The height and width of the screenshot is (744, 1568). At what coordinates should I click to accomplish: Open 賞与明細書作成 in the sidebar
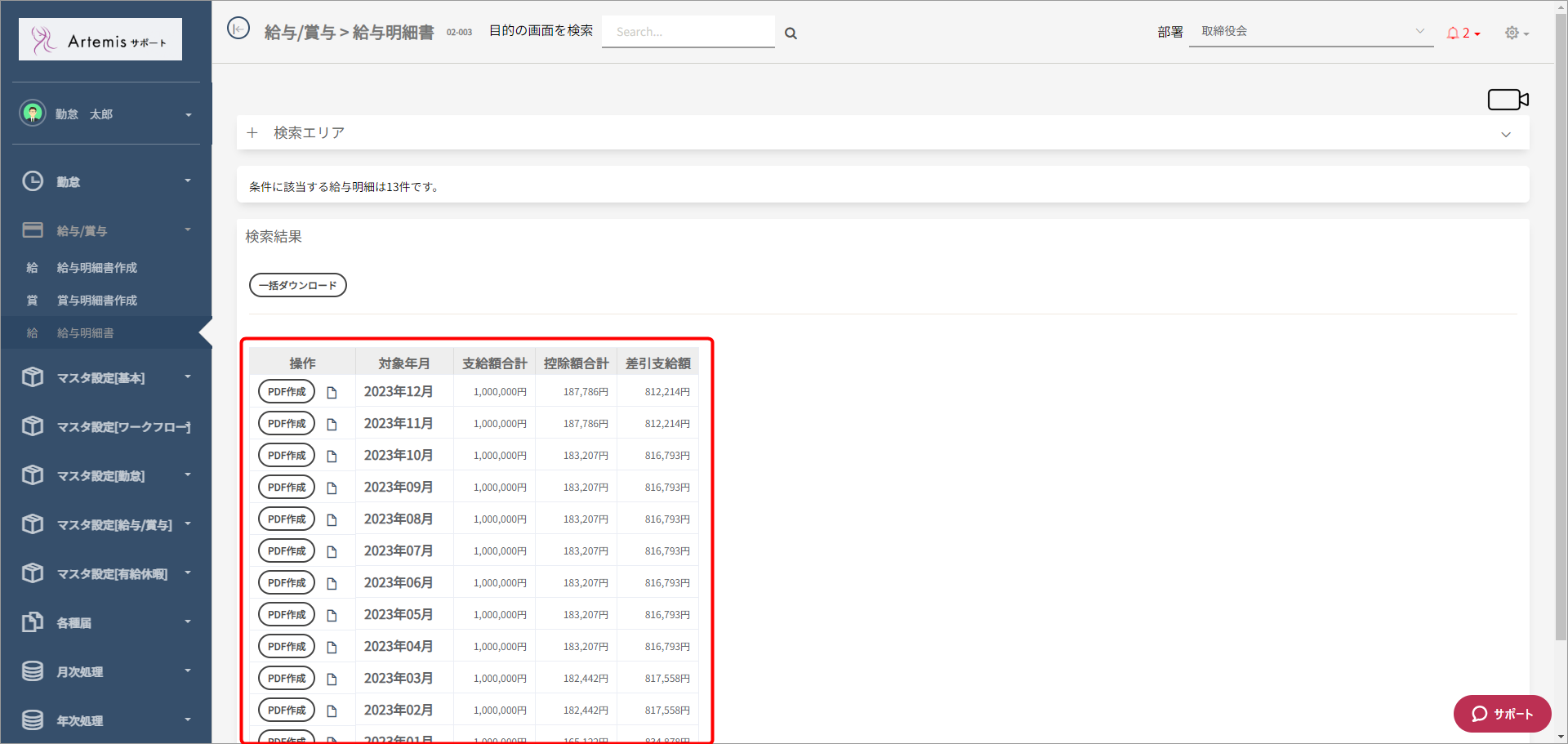(96, 301)
